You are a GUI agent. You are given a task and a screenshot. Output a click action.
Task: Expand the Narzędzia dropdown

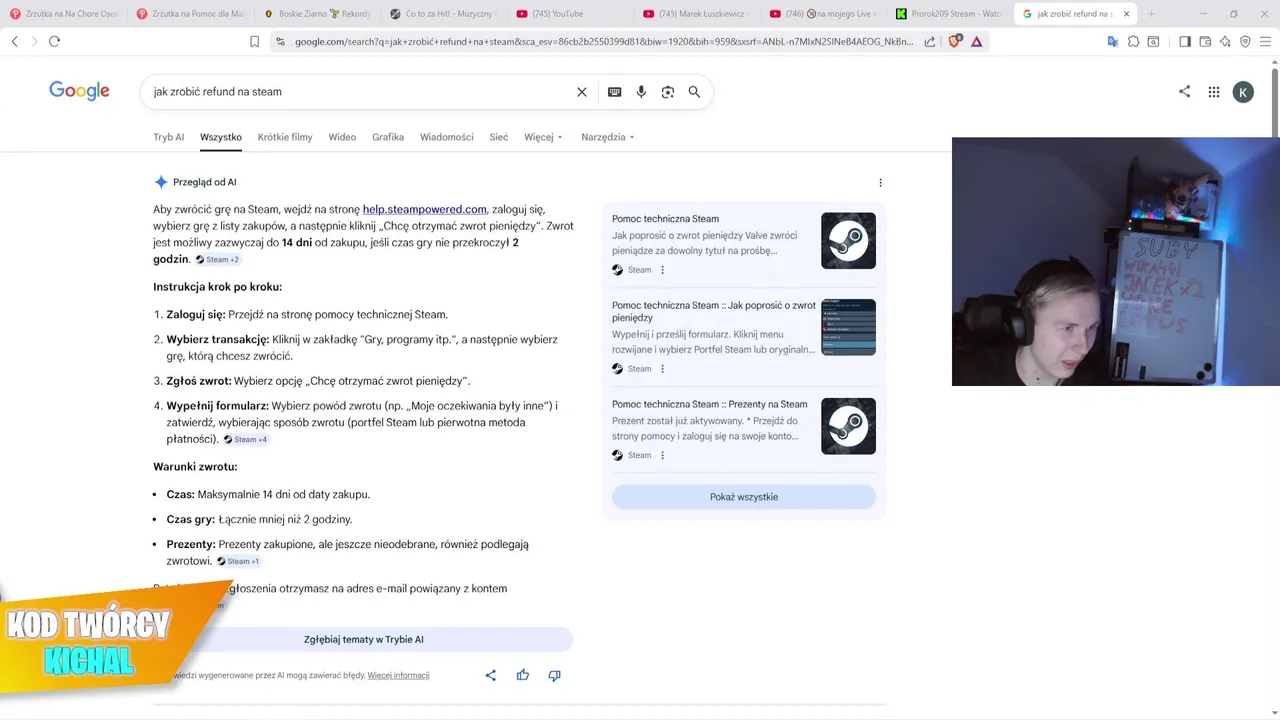(608, 137)
